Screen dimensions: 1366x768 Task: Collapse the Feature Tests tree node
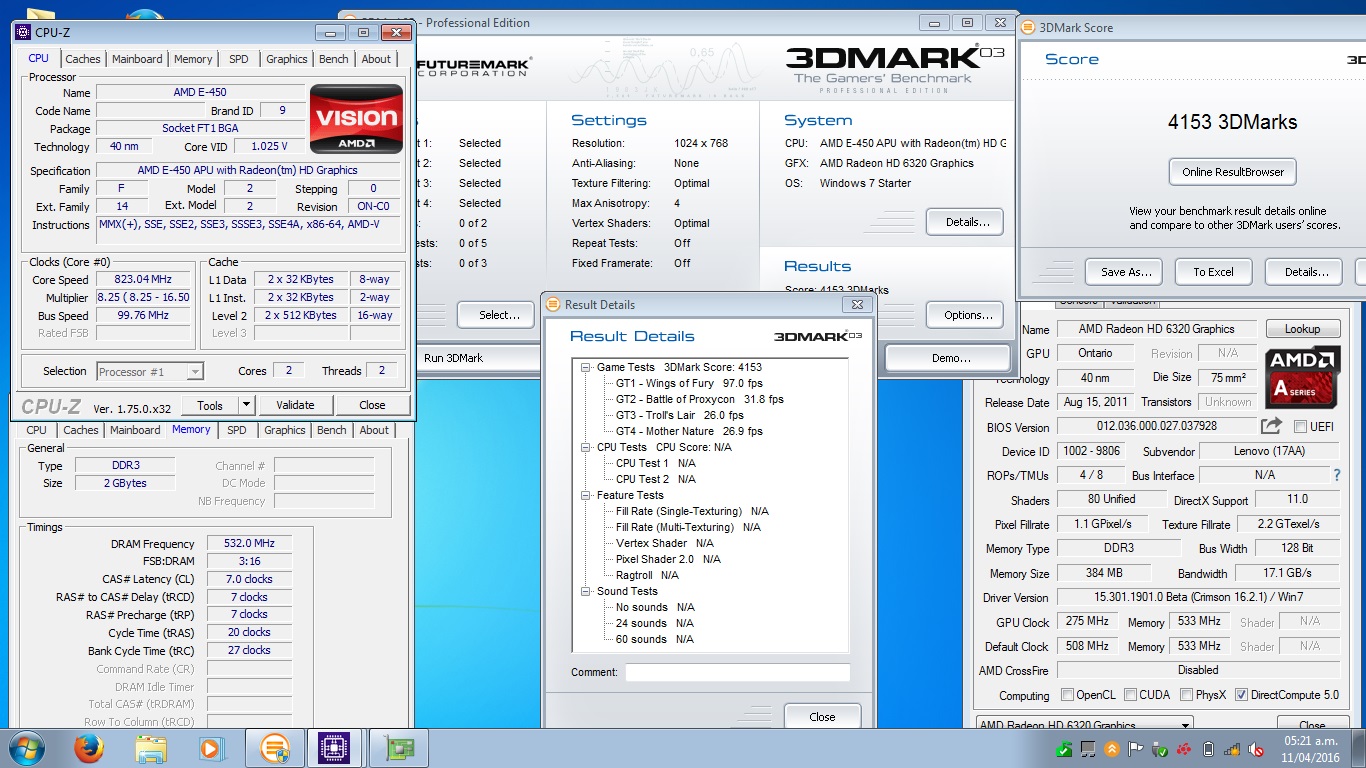[585, 495]
